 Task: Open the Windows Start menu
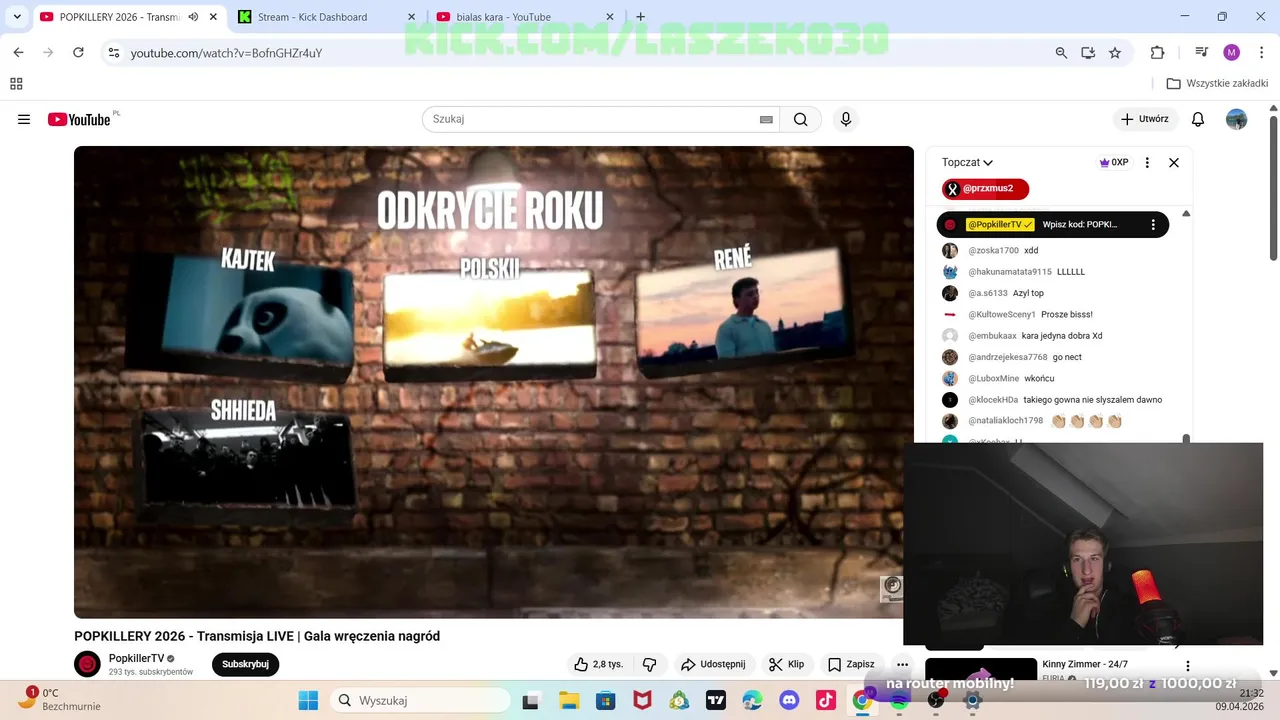coord(308,700)
